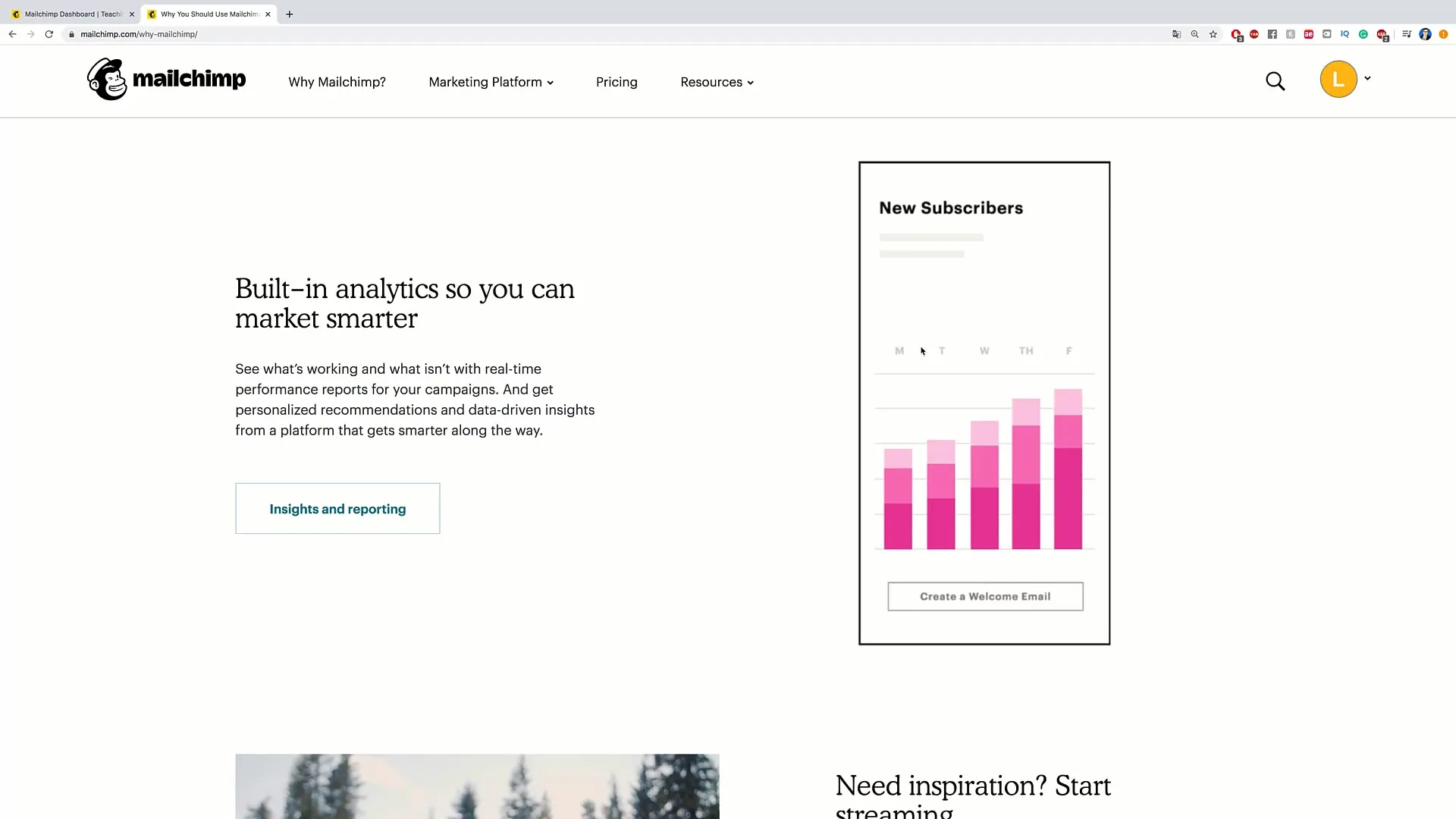This screenshot has width=1456, height=819.
Task: Click the Insights and reporting button
Action: 337,508
